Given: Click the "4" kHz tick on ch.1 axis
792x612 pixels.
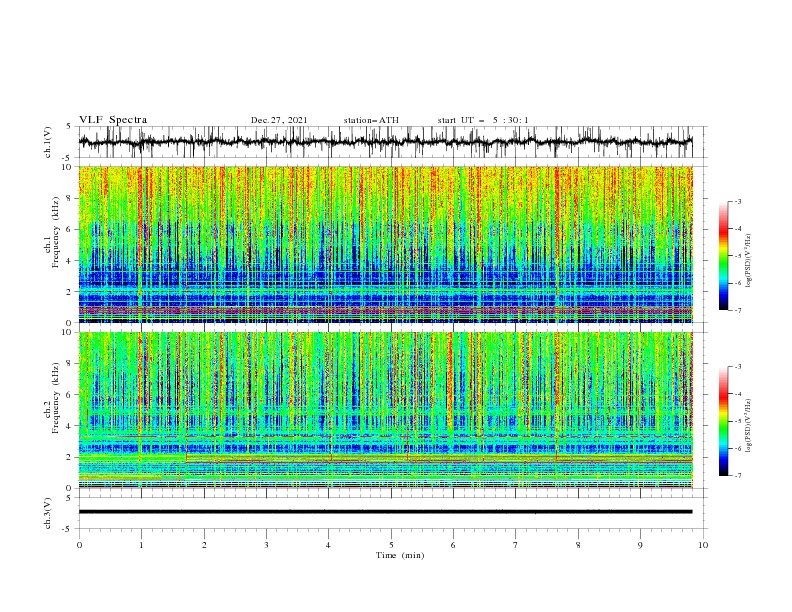Looking at the screenshot, I should coord(70,261).
